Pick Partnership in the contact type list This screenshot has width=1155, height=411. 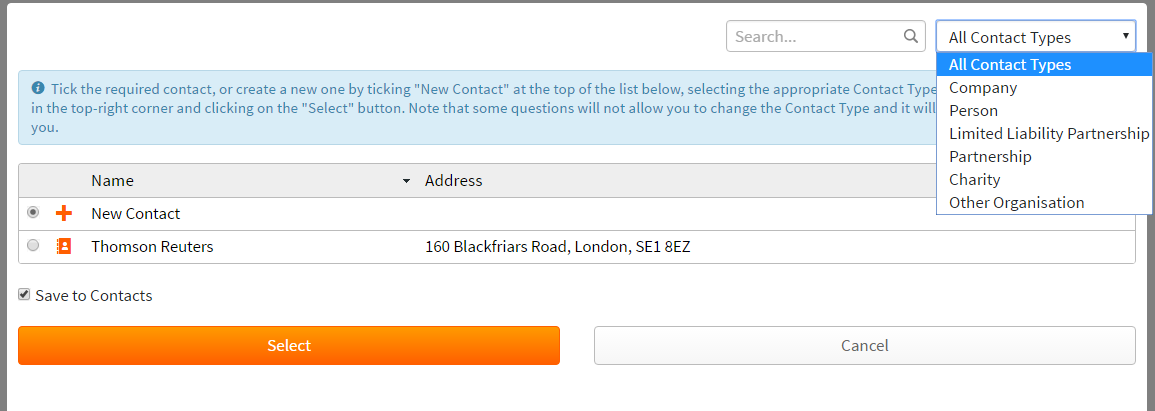(x=990, y=156)
